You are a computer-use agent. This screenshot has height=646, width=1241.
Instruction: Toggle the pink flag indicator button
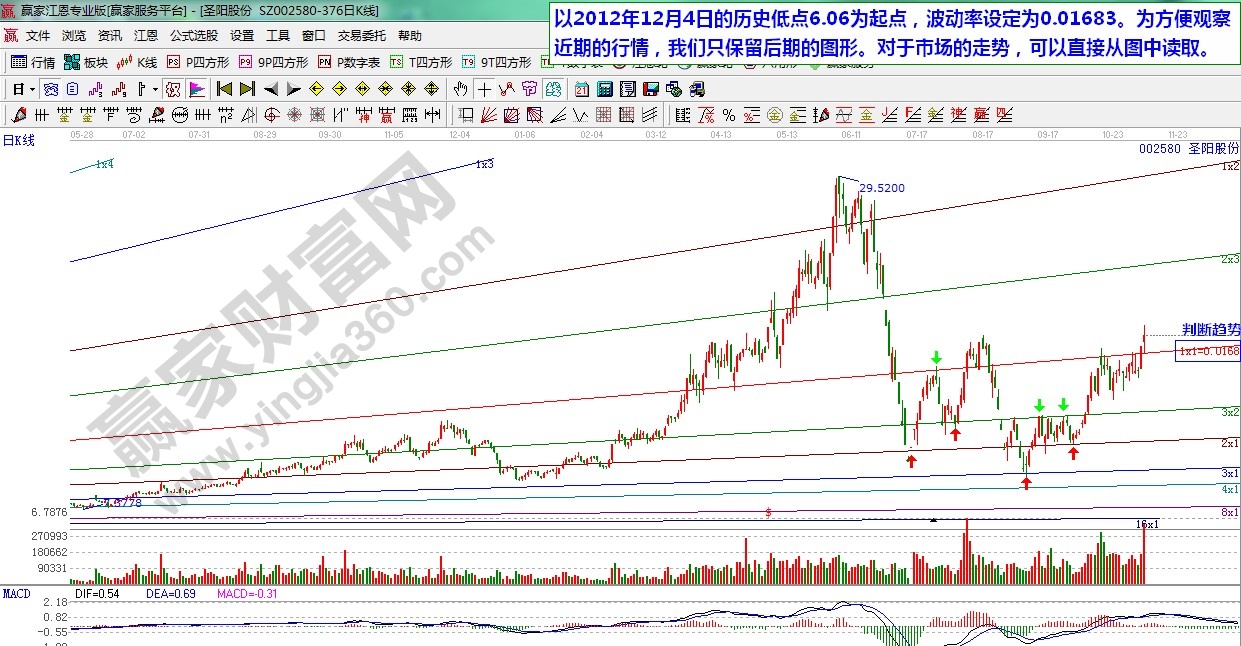pos(197,89)
